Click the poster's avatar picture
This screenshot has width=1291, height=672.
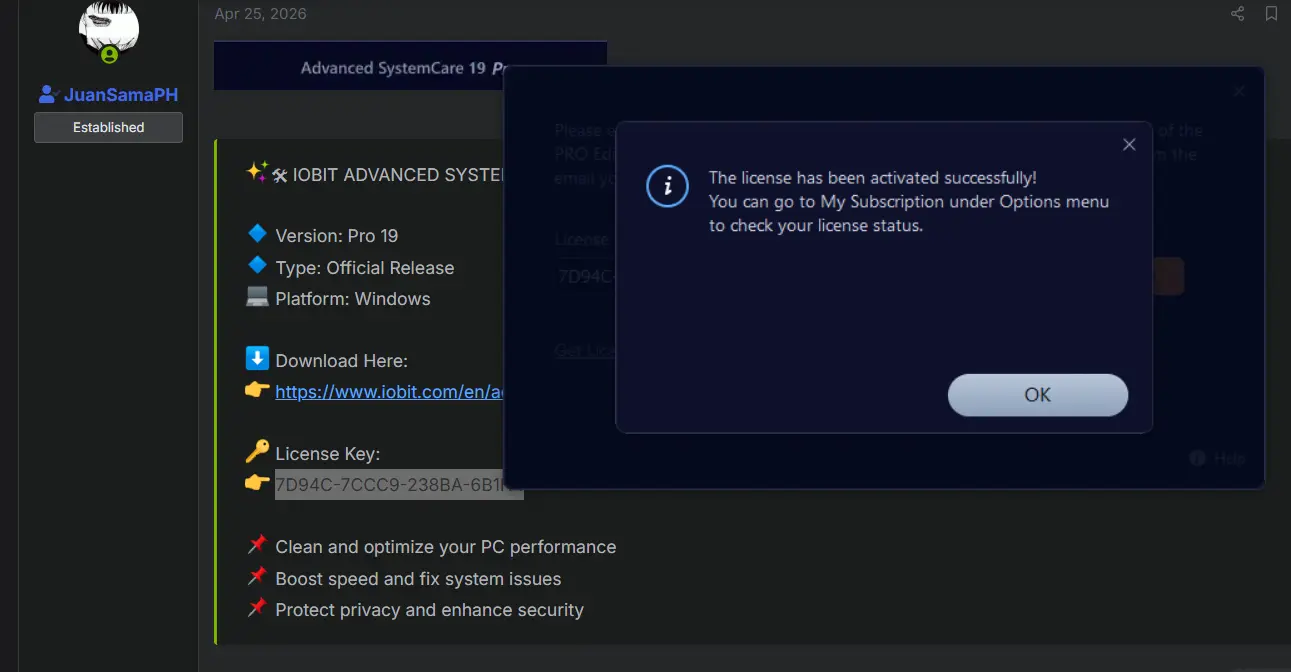pyautogui.click(x=109, y=28)
